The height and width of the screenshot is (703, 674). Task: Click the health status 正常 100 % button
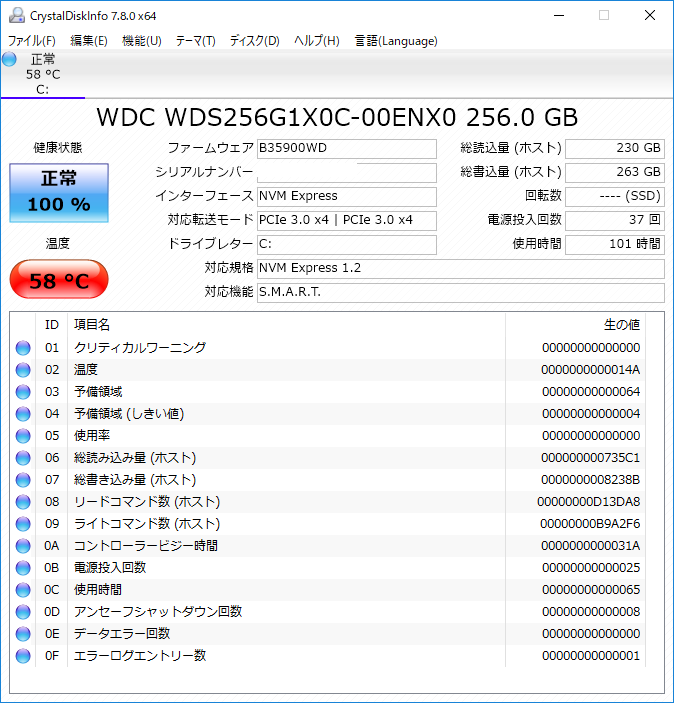59,193
